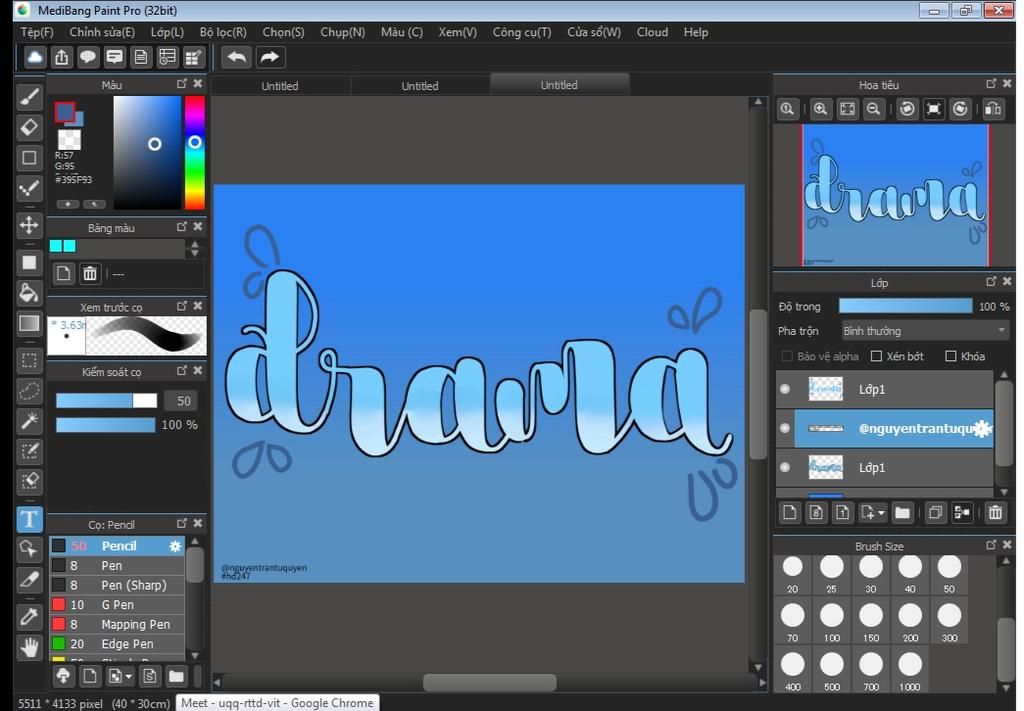Delete palette color with trash icon

(x=90, y=274)
